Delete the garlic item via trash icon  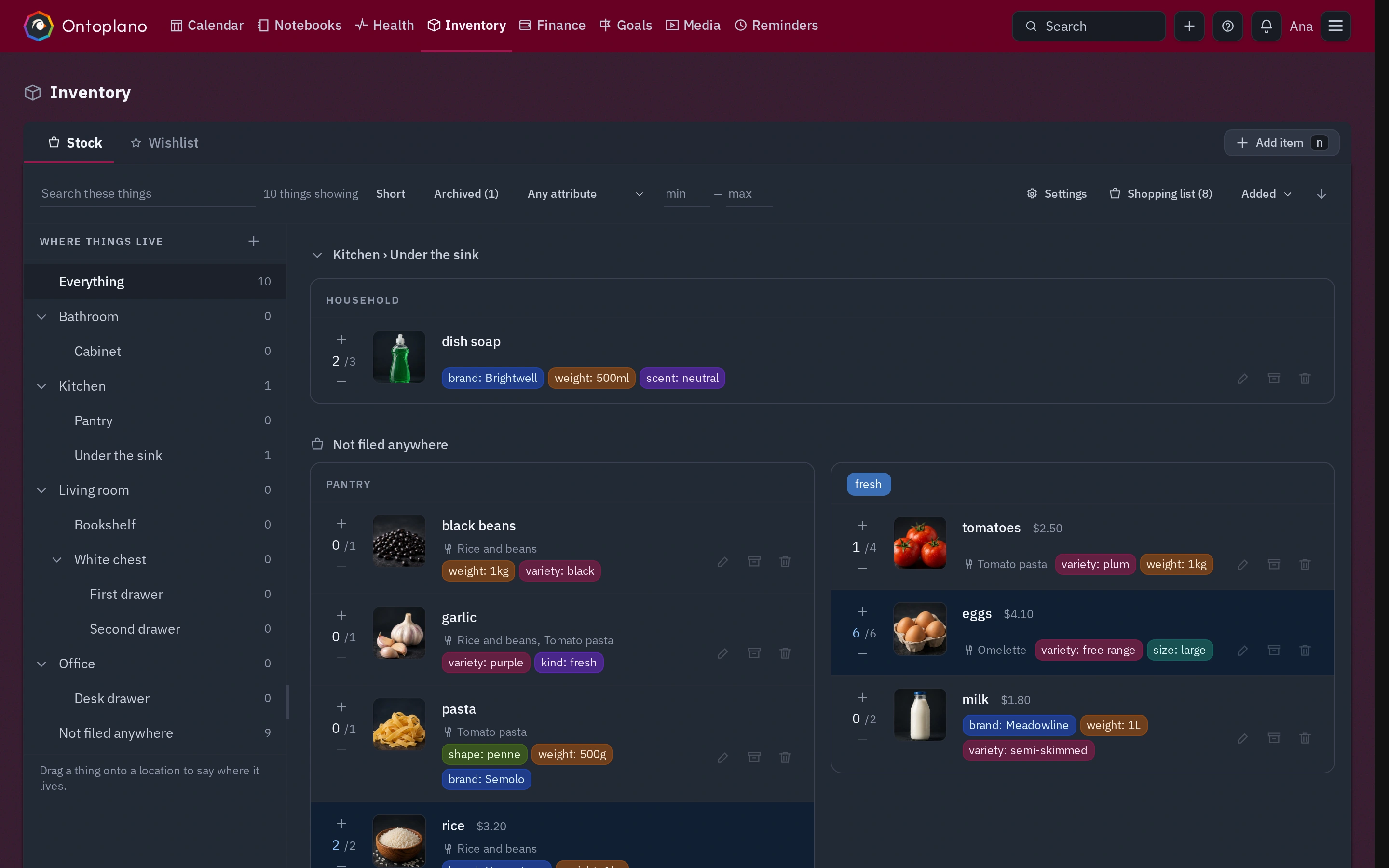pyautogui.click(x=785, y=653)
